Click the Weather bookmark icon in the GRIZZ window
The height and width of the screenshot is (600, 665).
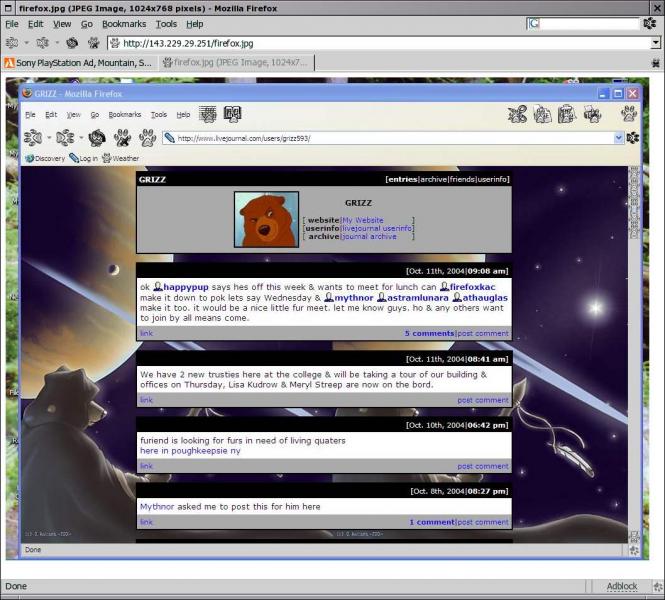coord(108,158)
